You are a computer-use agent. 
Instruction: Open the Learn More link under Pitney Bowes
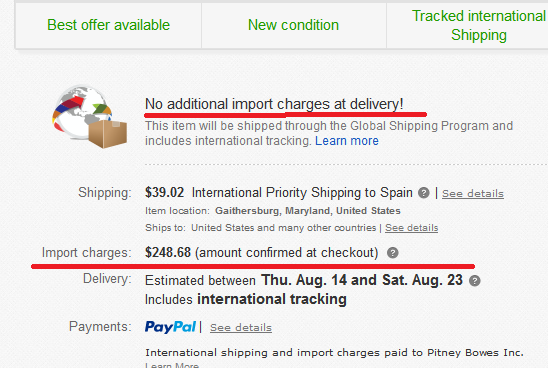tap(172, 365)
